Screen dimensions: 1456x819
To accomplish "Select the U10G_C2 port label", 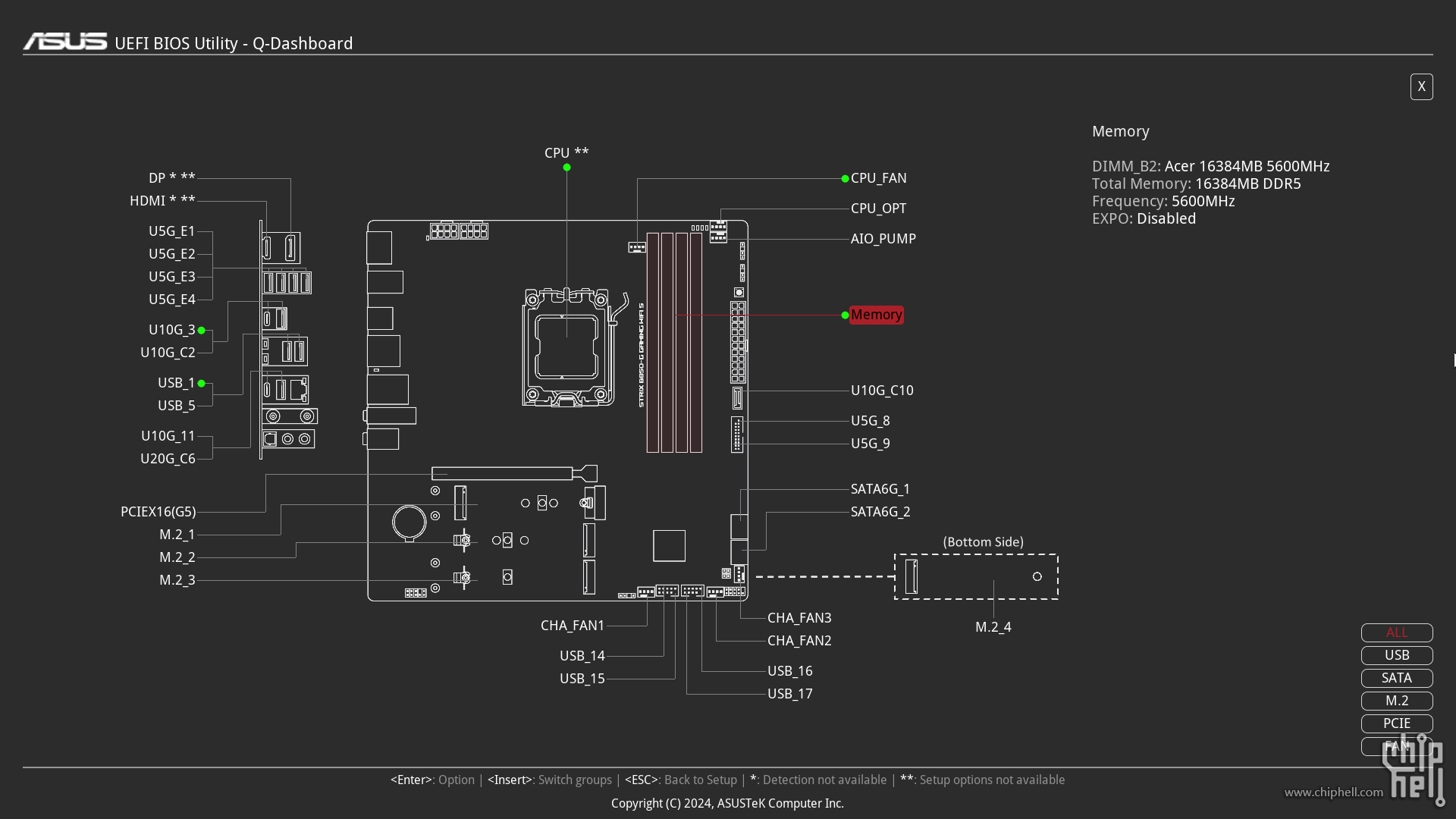I will pos(168,353).
